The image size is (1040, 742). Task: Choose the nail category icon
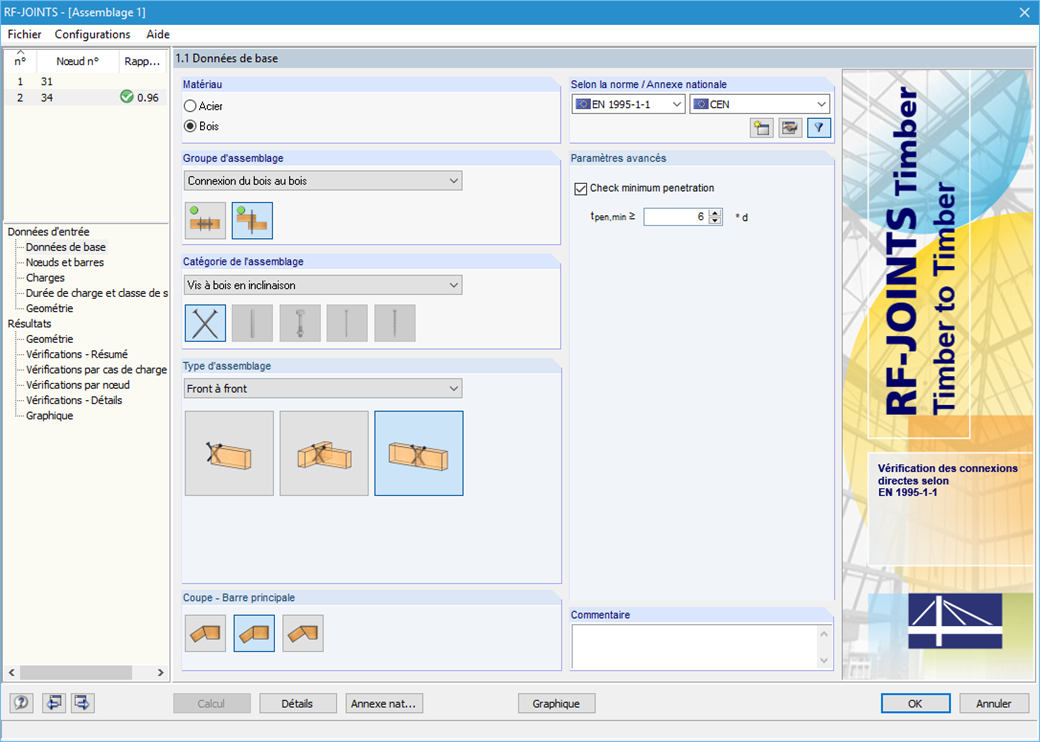[347, 323]
